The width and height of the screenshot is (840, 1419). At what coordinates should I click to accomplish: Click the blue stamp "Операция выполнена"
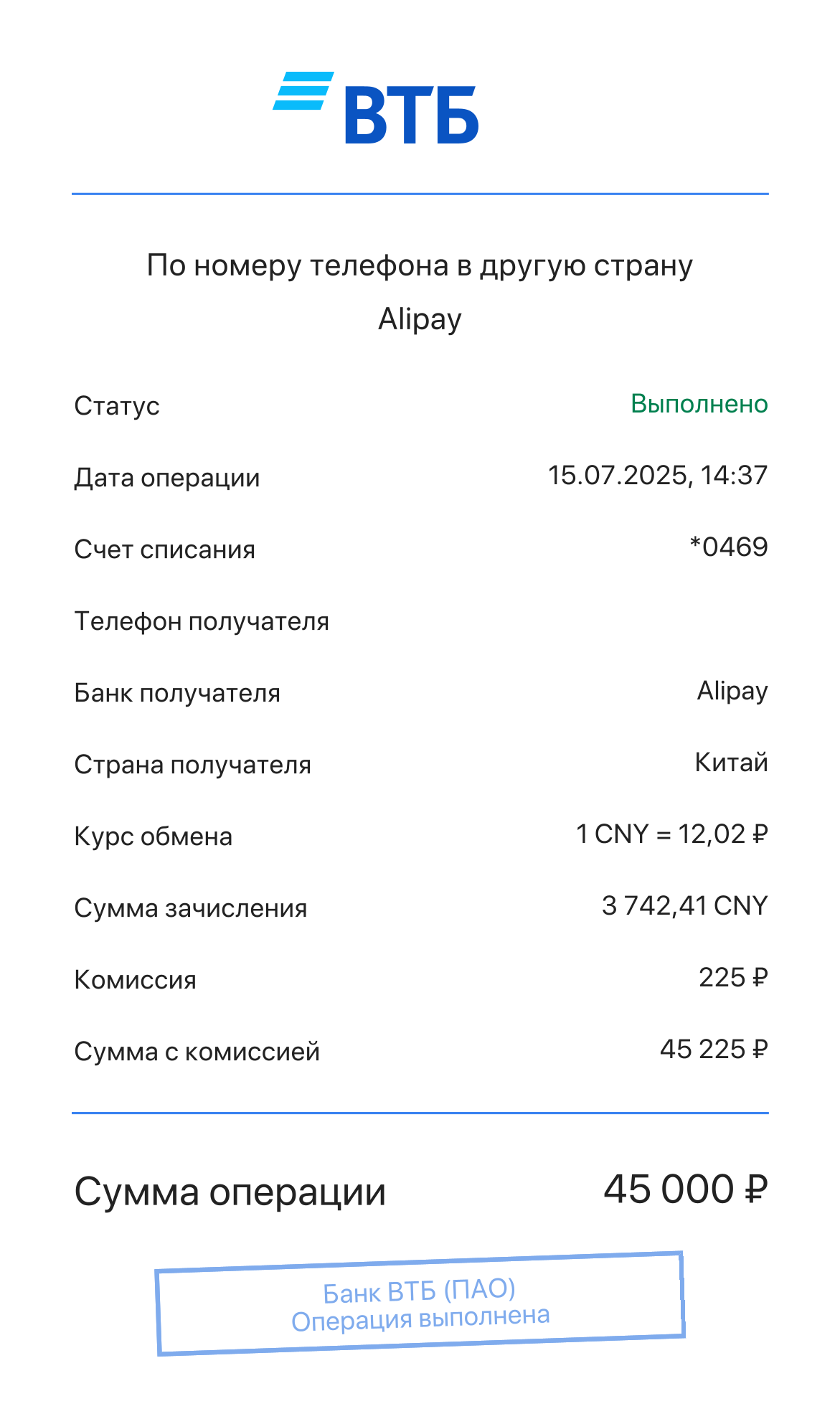(420, 1305)
